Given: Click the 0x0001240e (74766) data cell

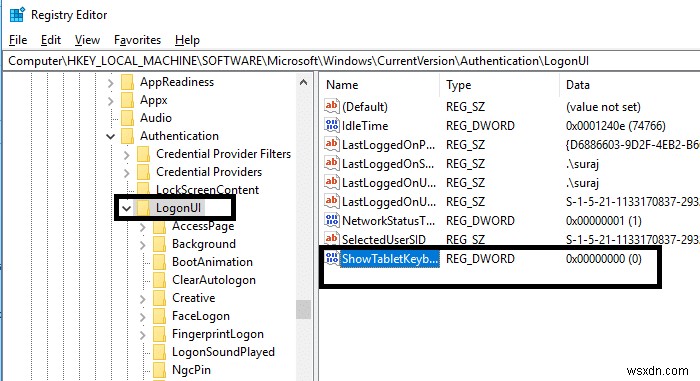Looking at the screenshot, I should coord(616,126).
